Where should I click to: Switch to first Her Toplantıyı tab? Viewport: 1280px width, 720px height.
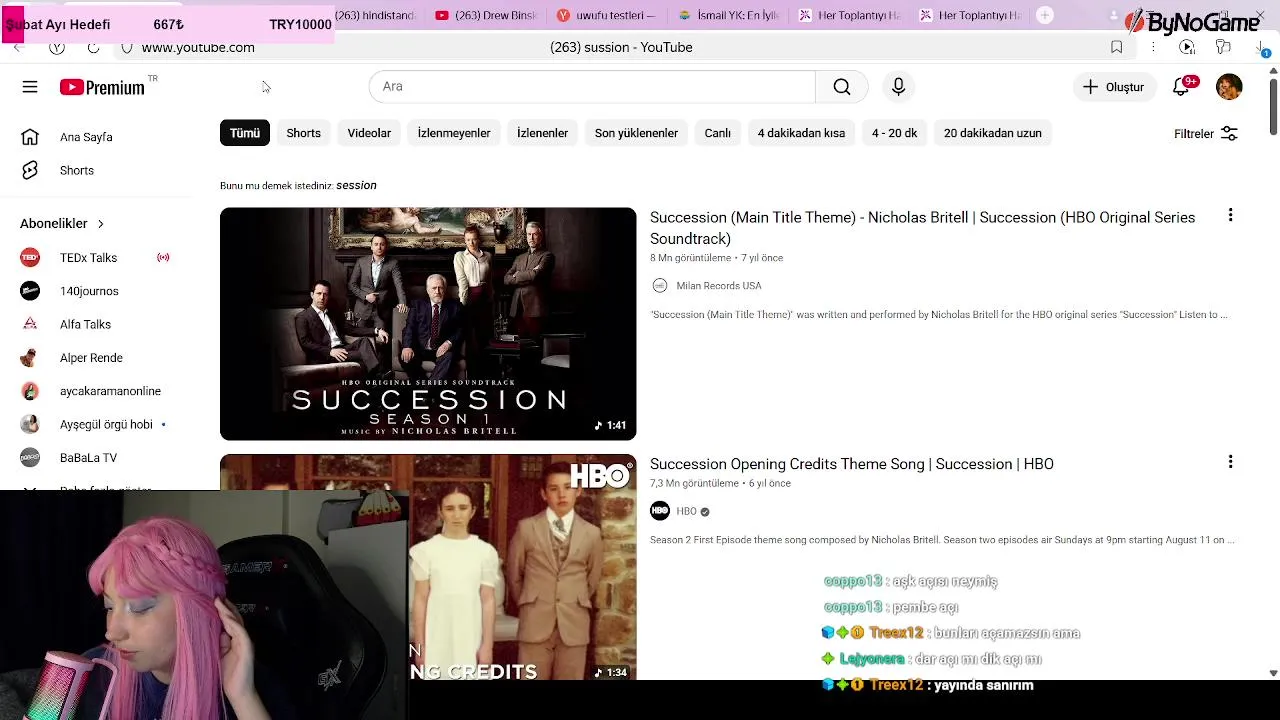[848, 15]
